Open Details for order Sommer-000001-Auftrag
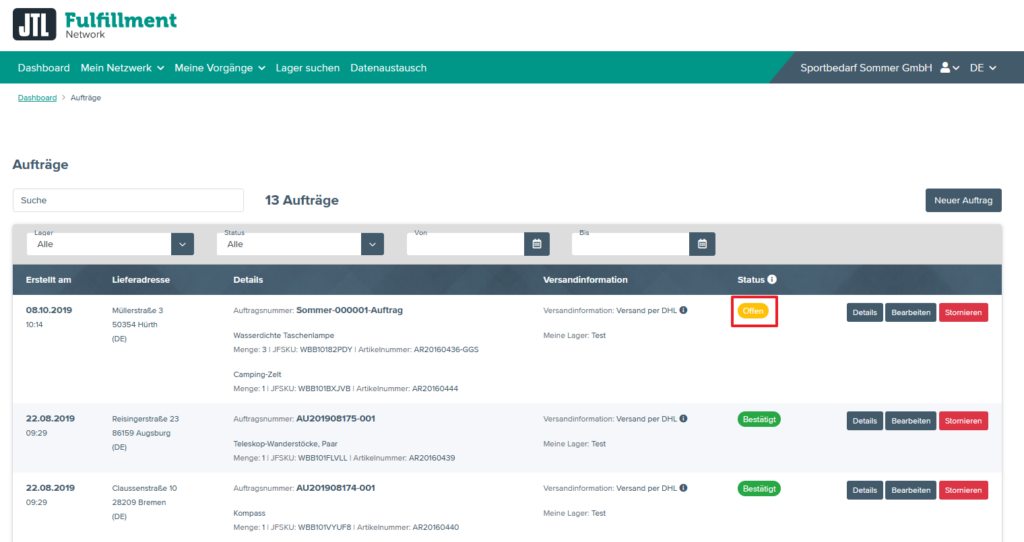 (865, 312)
